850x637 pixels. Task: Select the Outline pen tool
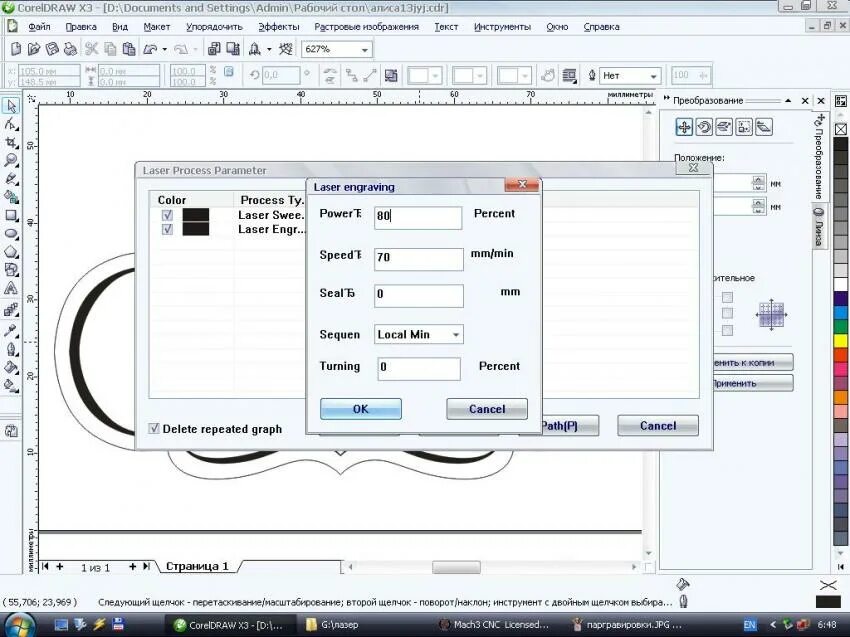point(11,349)
